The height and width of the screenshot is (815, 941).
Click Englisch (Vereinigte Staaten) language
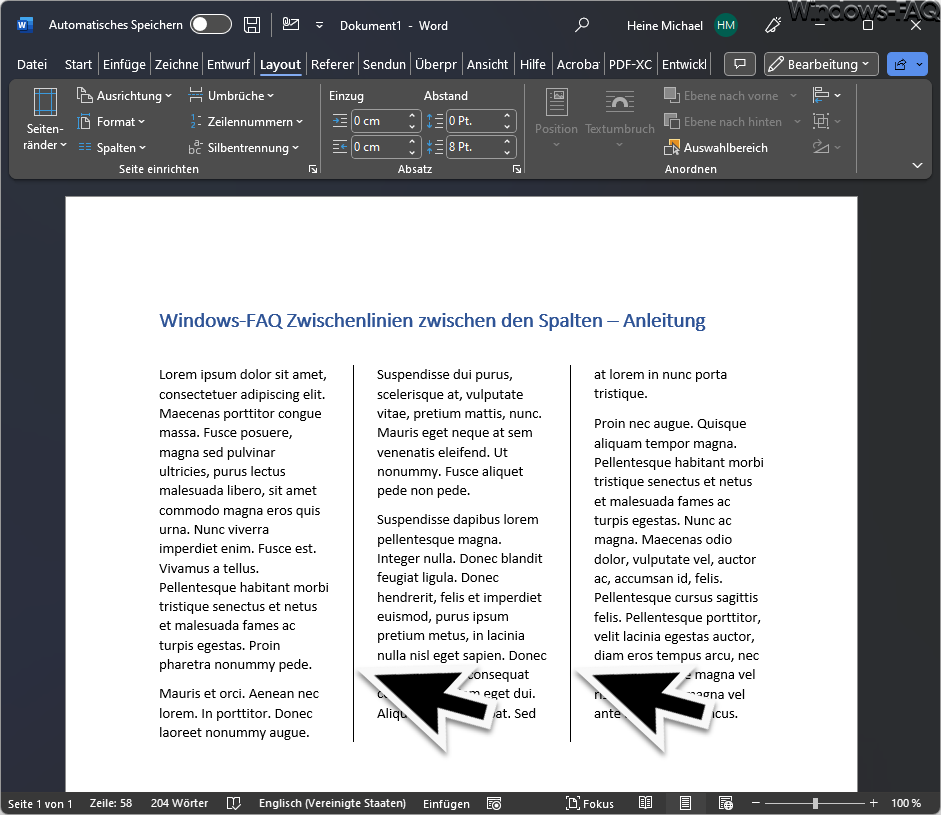[332, 803]
